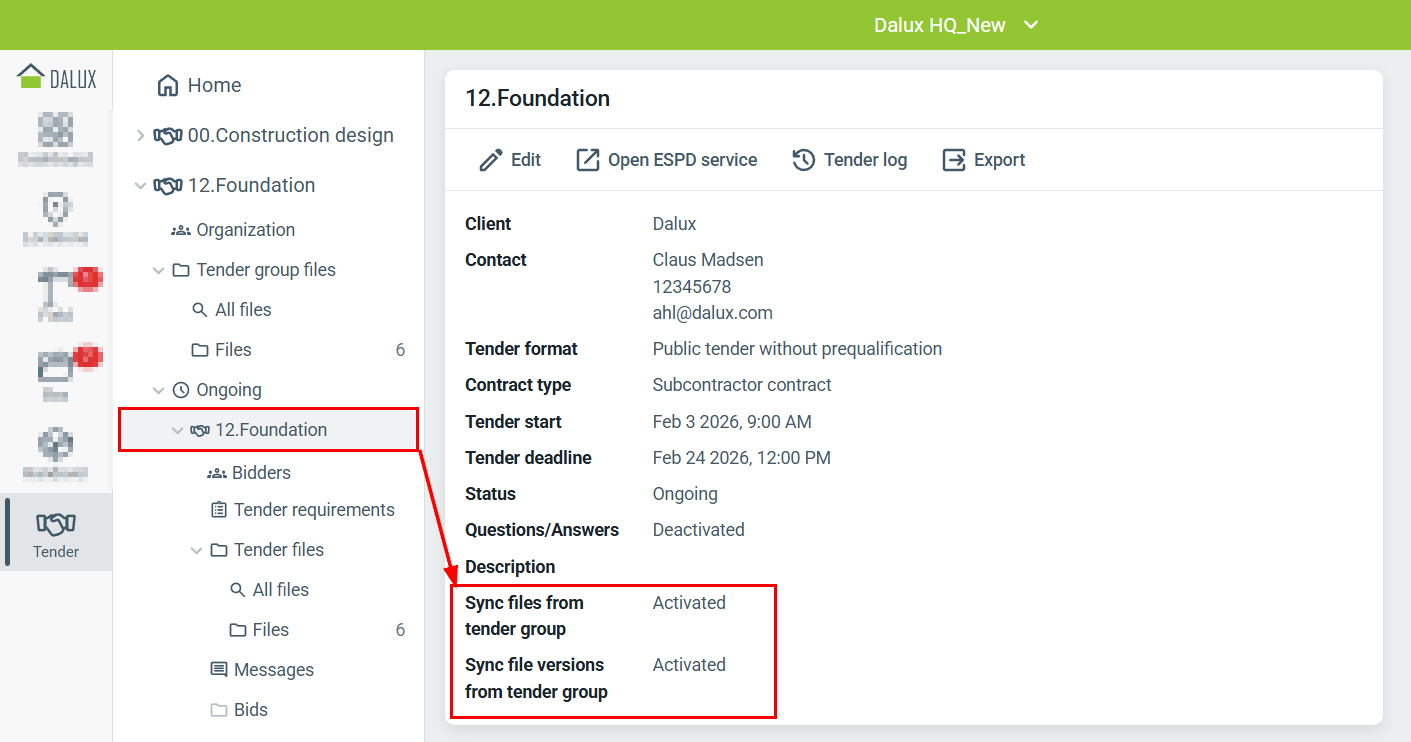Select the Tender handshake icon in sidebar

point(56,523)
